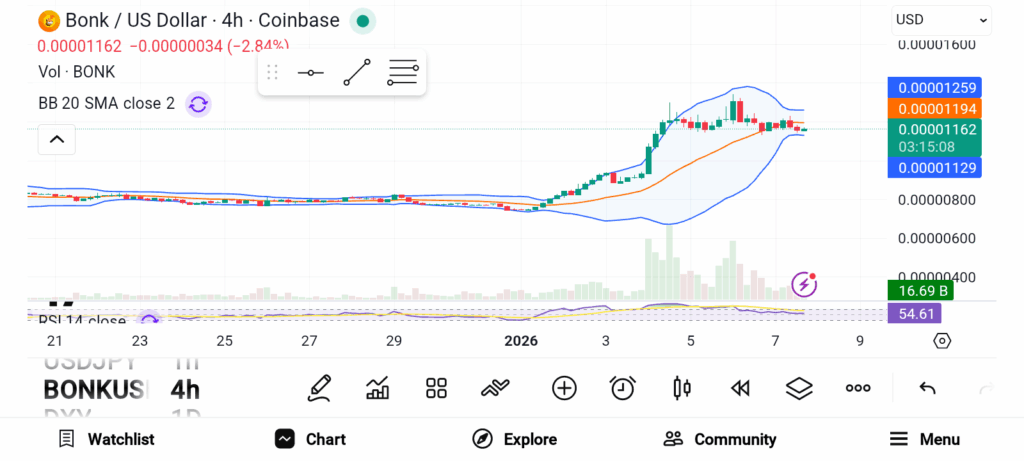
Task: Select the trend line tool in the floating toolbar
Action: click(357, 73)
